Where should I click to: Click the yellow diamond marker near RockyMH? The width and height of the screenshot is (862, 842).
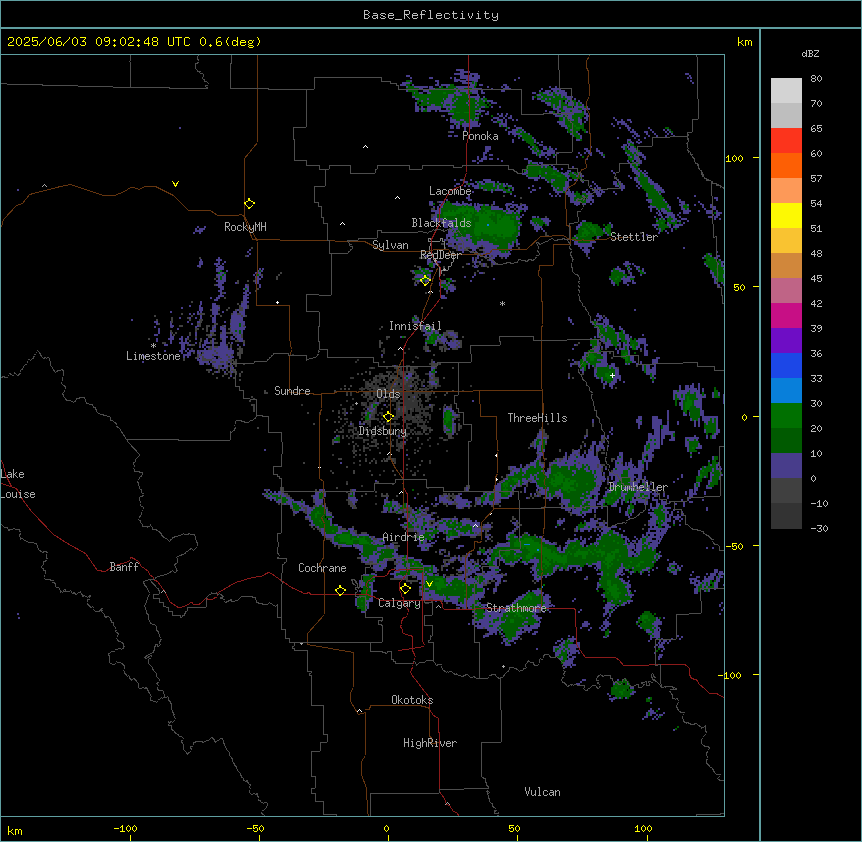point(249,203)
